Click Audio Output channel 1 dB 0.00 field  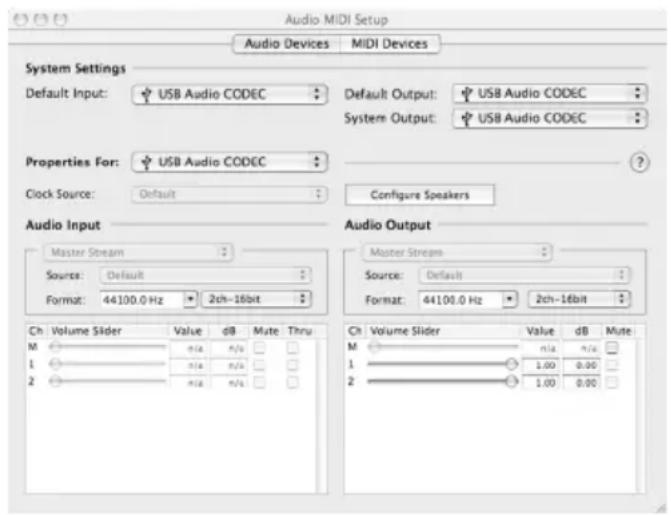[582, 366]
